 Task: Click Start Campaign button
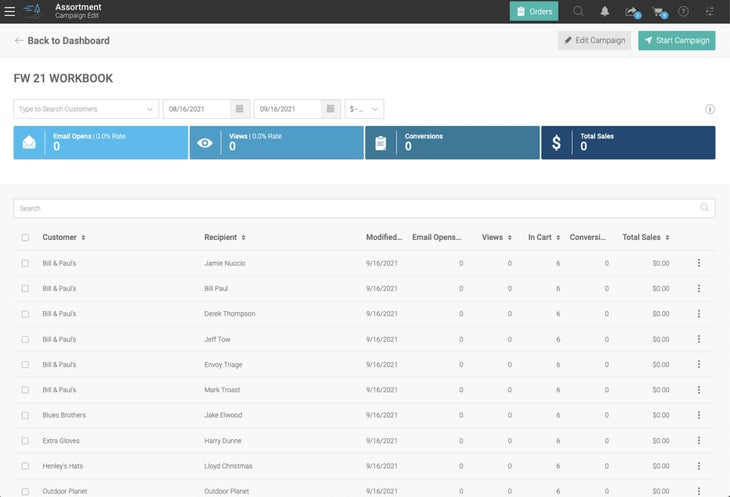pyautogui.click(x=676, y=40)
